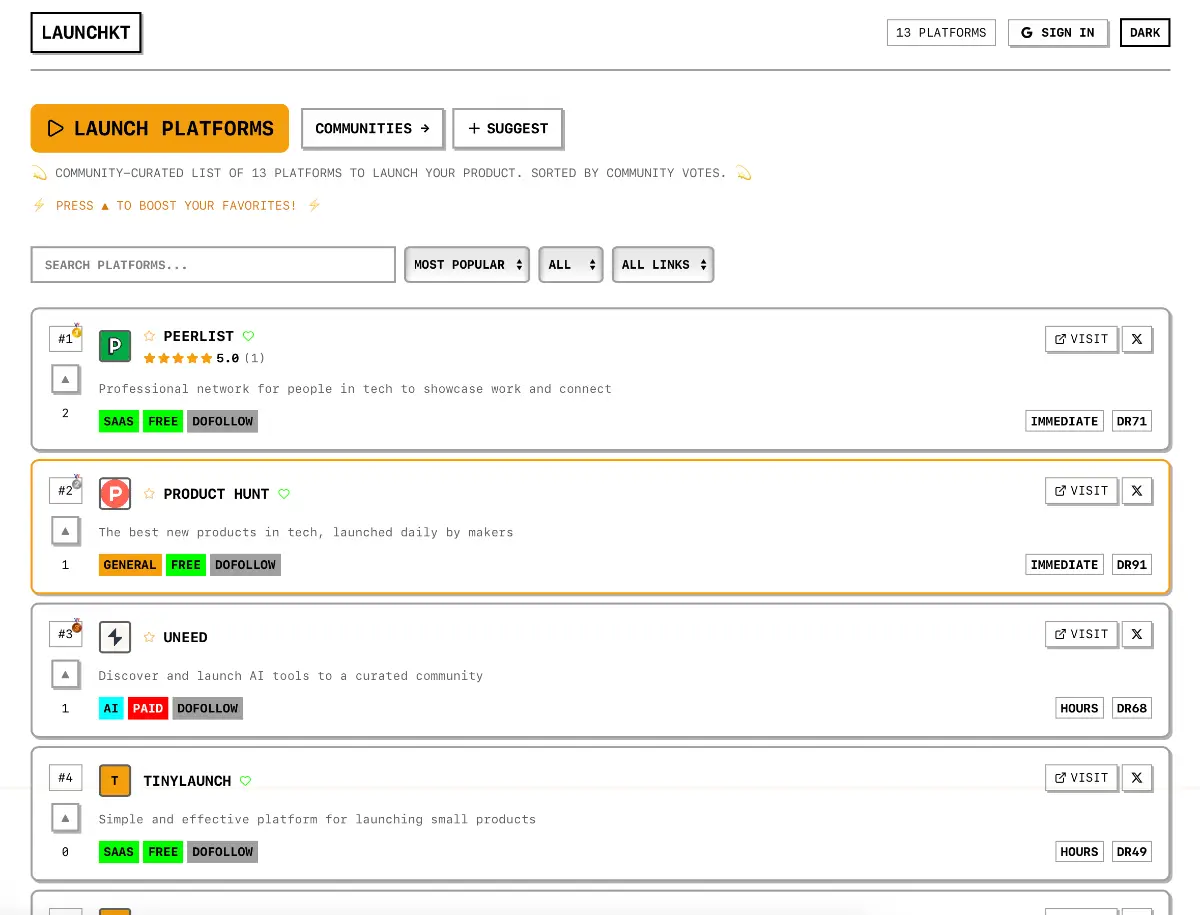
Task: Toggle favorite star for Peerlist
Action: point(149,337)
